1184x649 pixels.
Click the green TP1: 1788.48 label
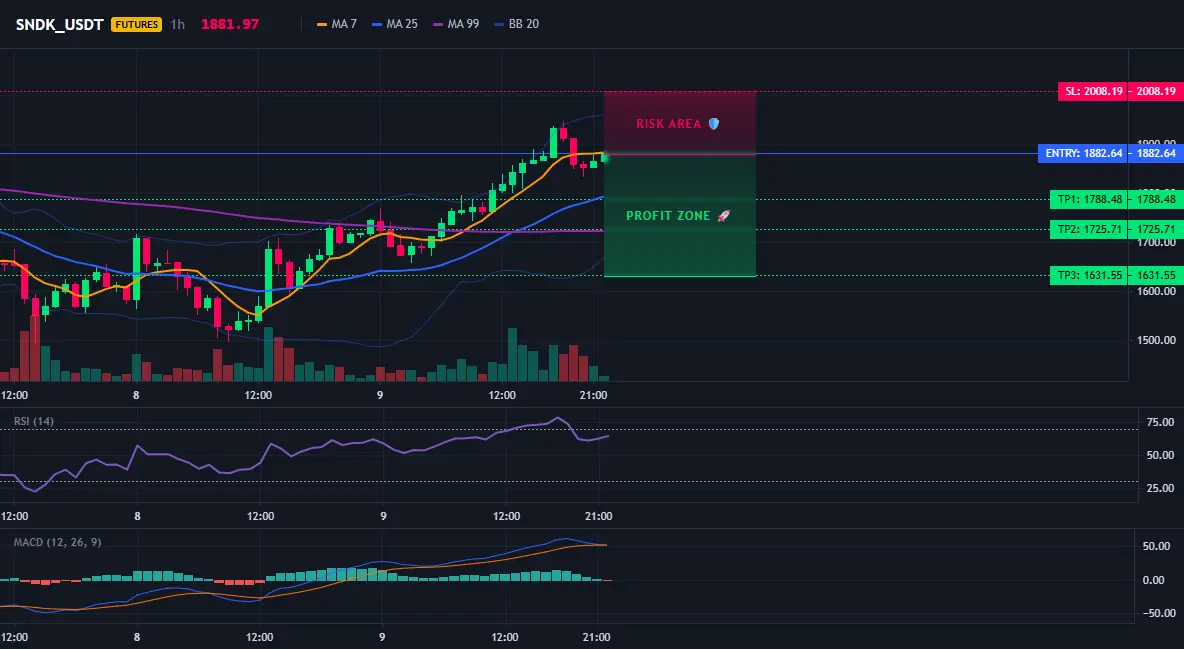[1089, 199]
